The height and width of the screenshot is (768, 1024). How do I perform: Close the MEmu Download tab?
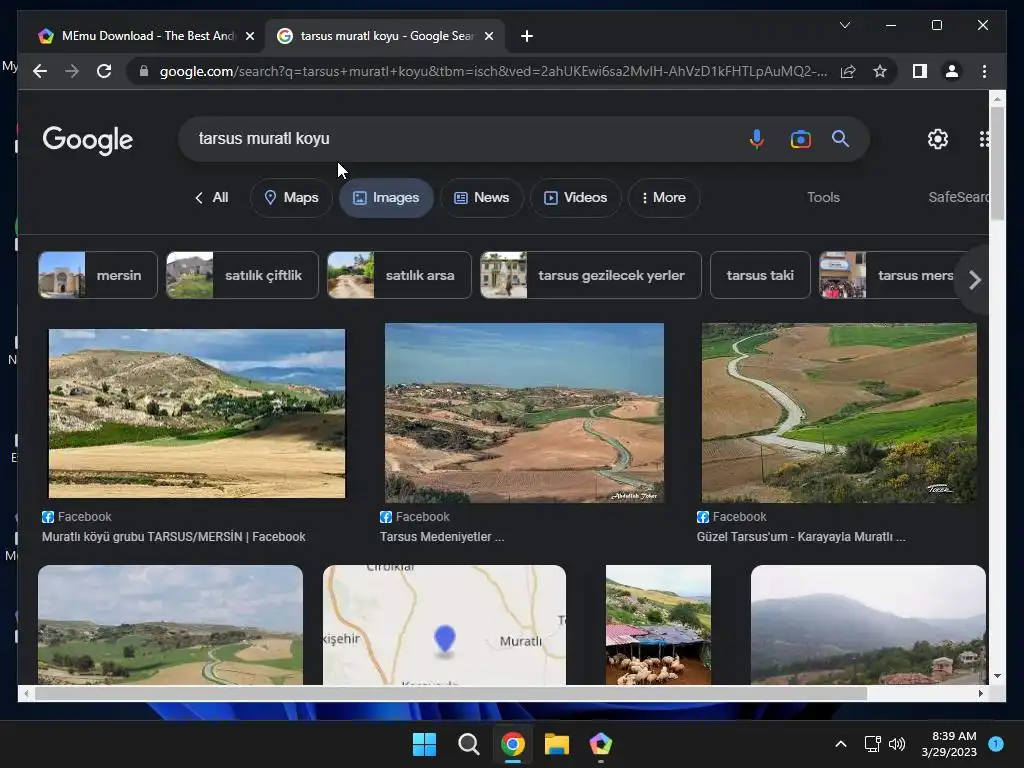(x=249, y=36)
